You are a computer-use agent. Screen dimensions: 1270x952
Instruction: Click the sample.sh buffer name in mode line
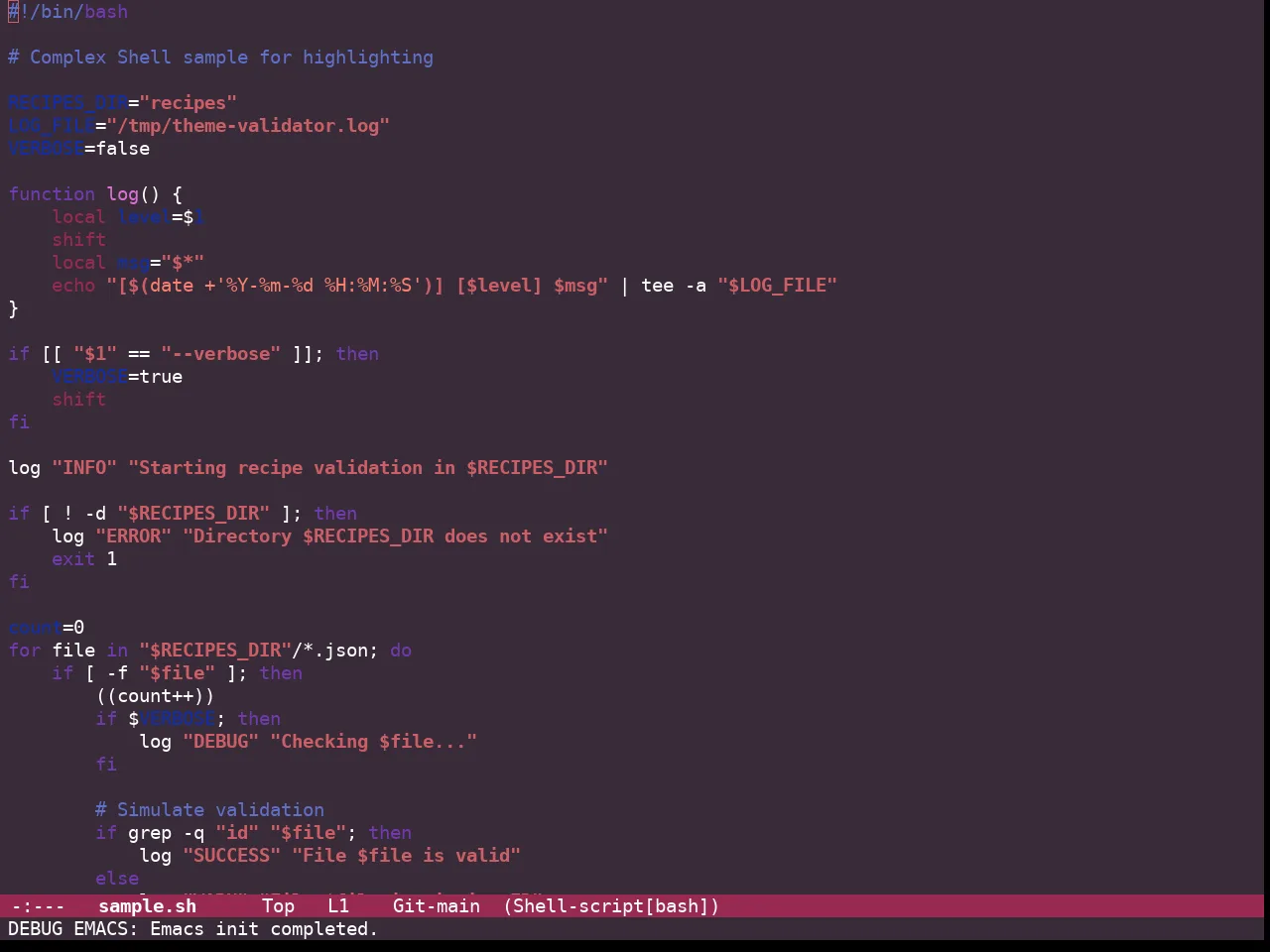(148, 905)
